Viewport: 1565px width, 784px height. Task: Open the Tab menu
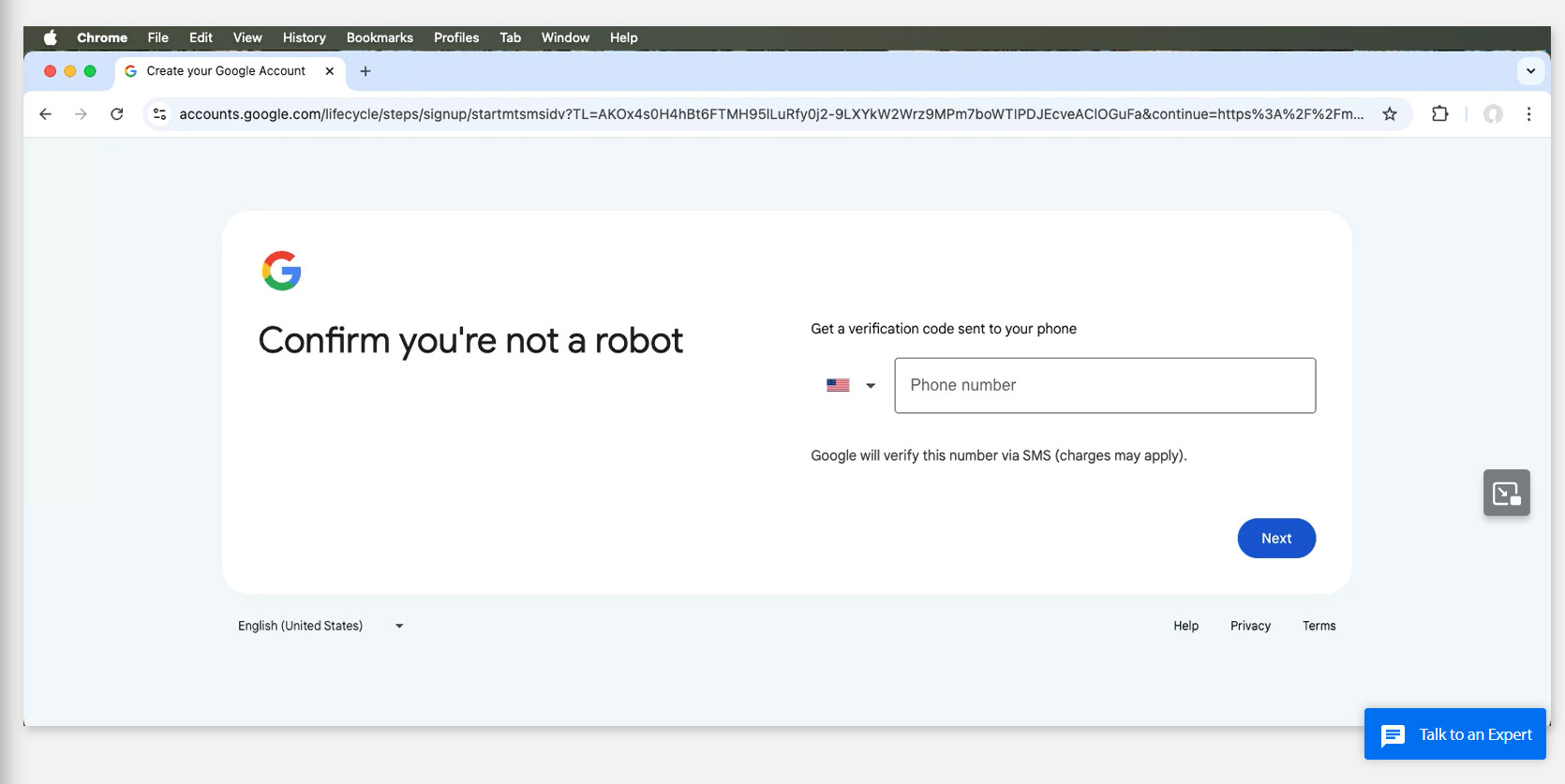(x=510, y=37)
